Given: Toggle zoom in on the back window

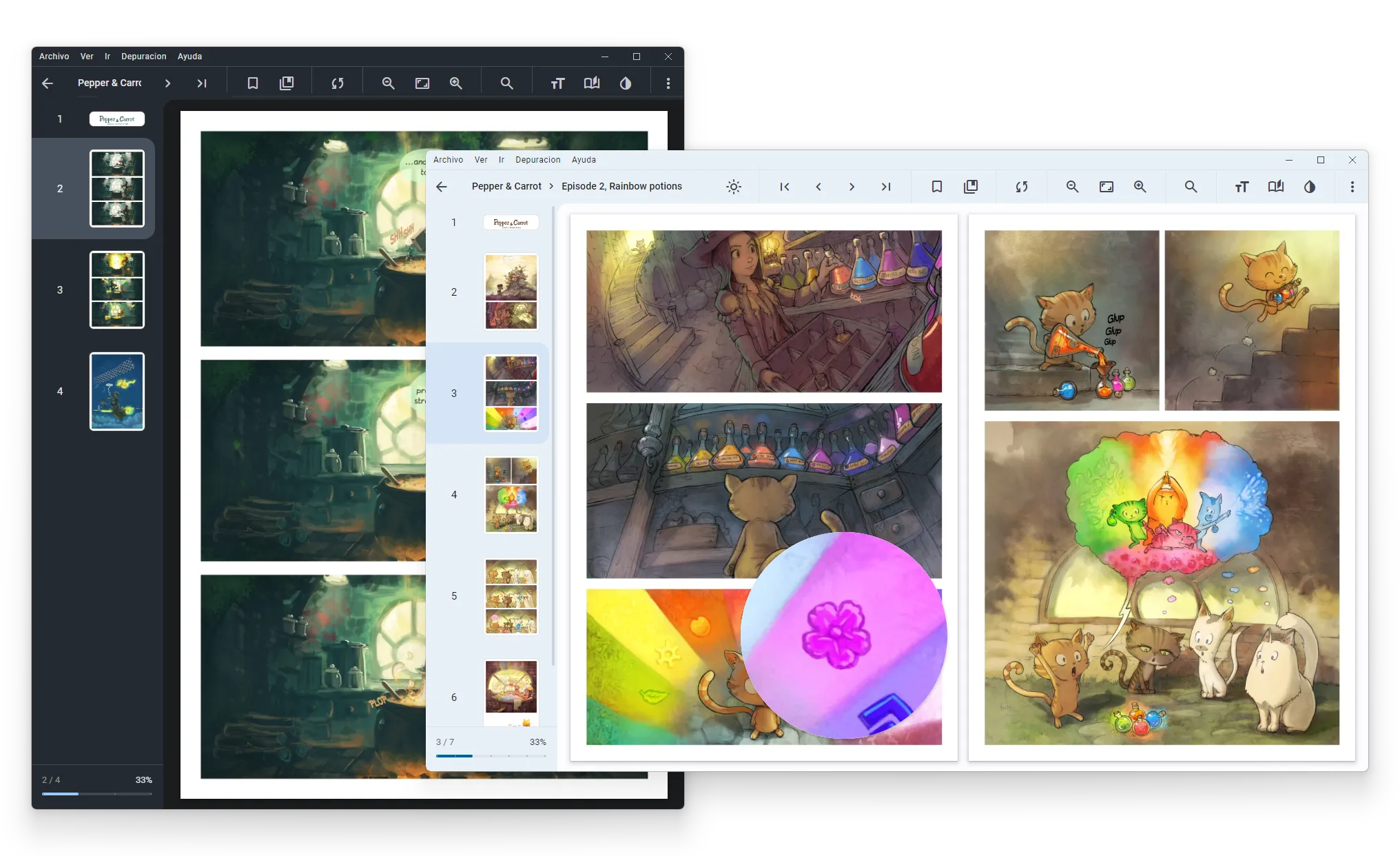Looking at the screenshot, I should (x=455, y=83).
